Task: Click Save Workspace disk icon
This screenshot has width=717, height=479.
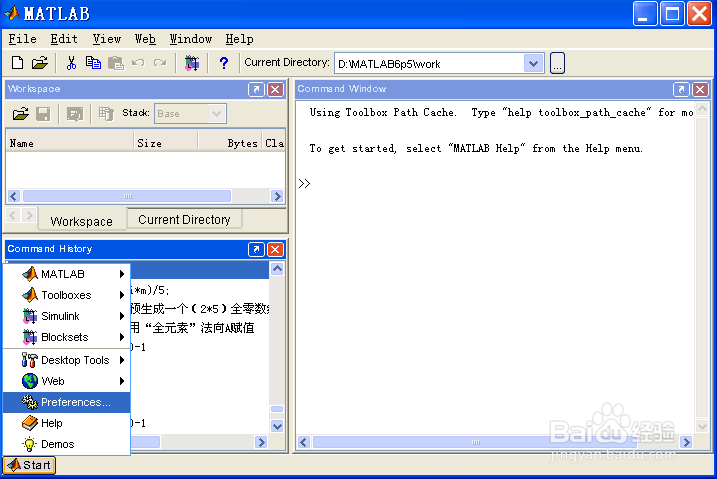Action: (43, 114)
